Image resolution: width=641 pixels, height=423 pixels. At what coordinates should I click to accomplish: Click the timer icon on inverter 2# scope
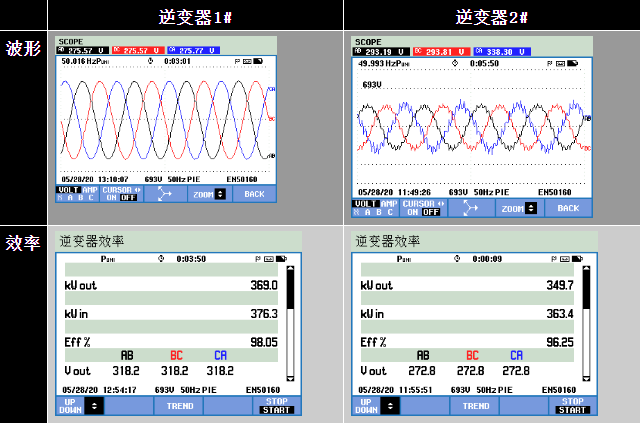tap(455, 63)
